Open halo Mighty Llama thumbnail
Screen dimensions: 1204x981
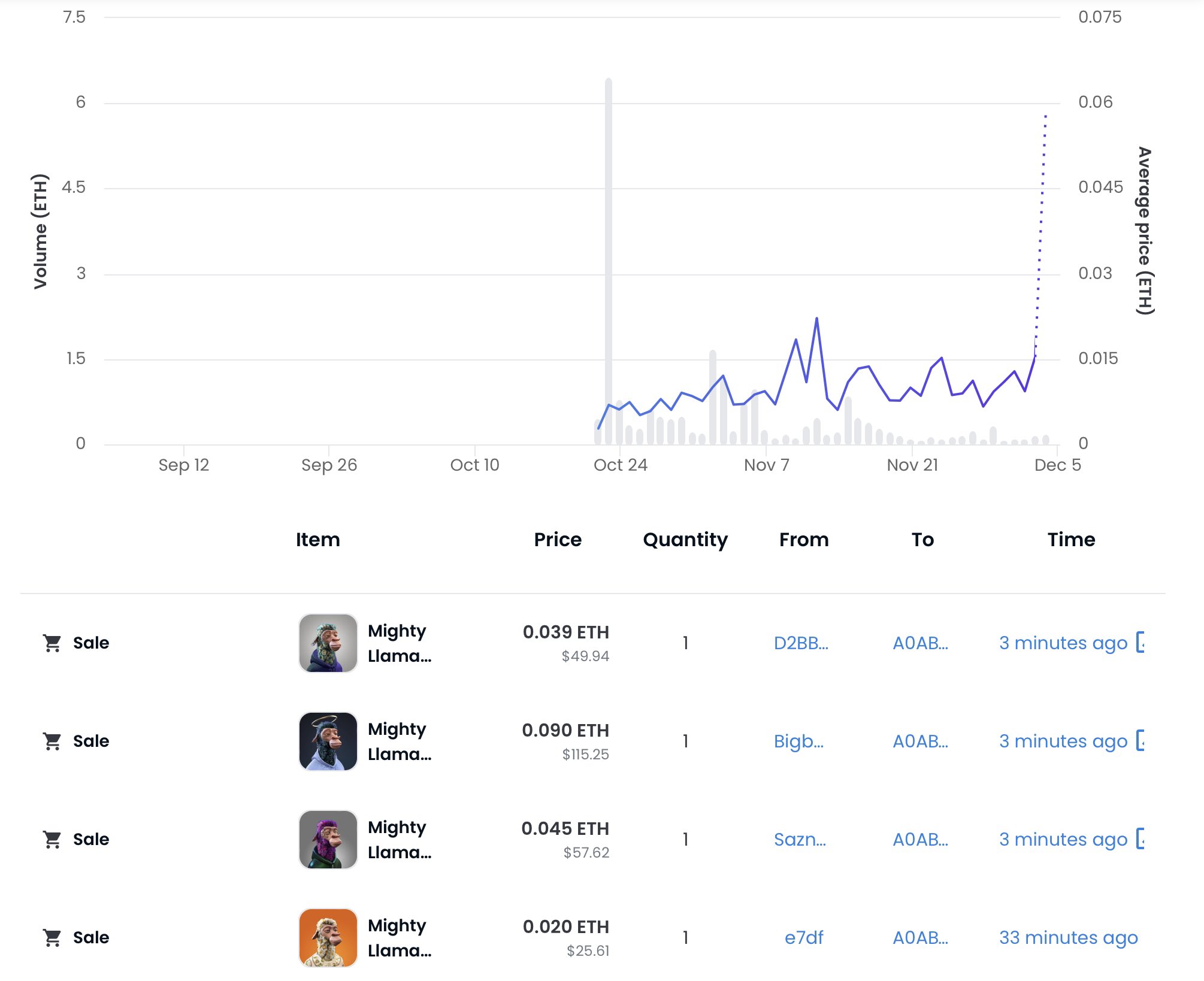pos(328,741)
